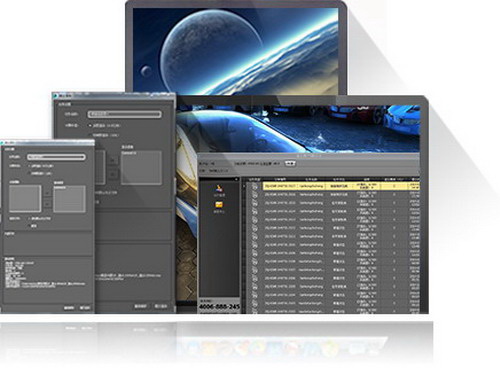Viewport: 500px width, 368px height.
Task: Click the upper arrow button in the back dialog
Action: click(x=113, y=161)
